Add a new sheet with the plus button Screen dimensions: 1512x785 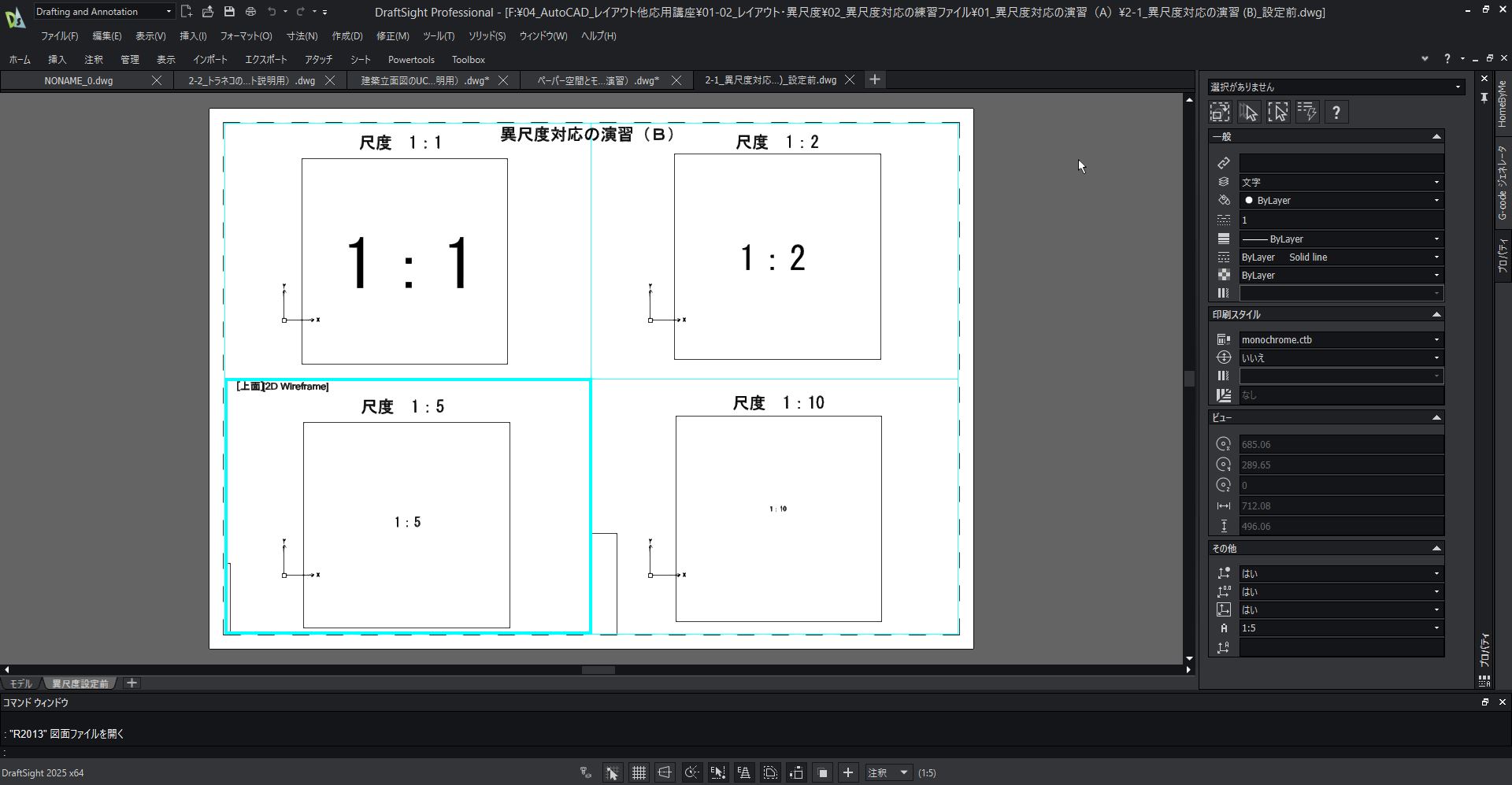point(132,683)
